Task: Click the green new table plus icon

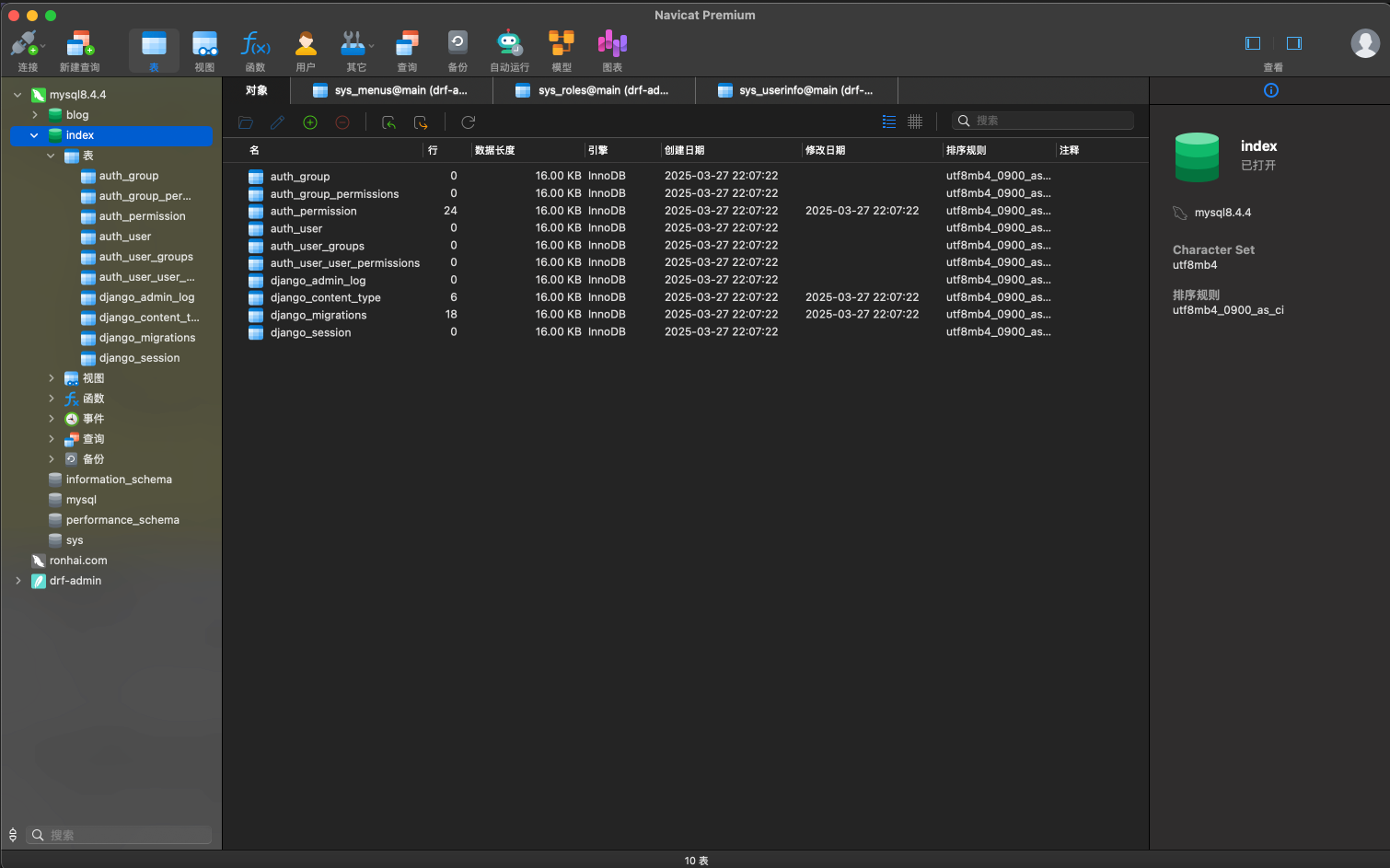Action: tap(310, 122)
